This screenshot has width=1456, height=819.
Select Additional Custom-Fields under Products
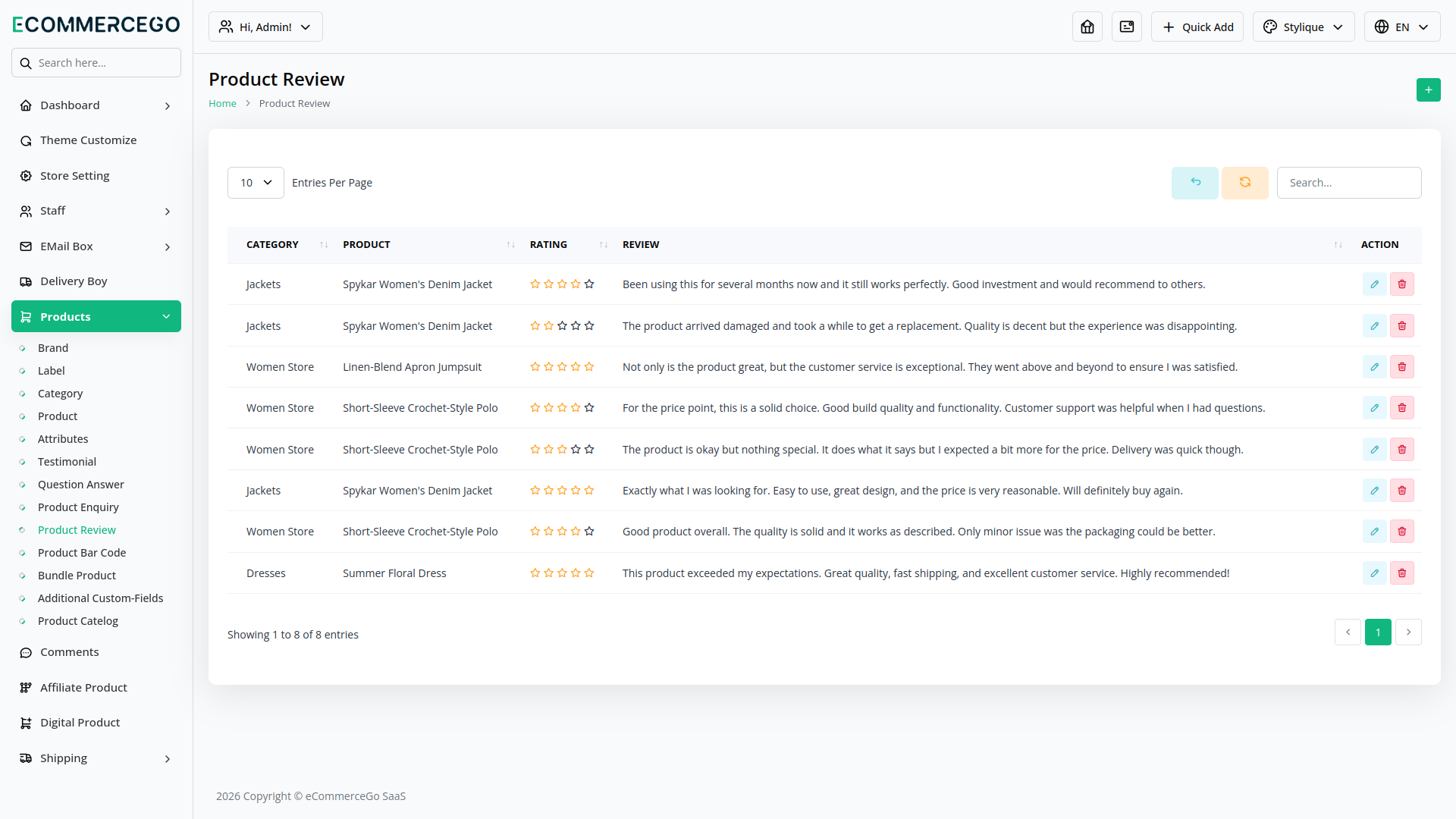101,598
